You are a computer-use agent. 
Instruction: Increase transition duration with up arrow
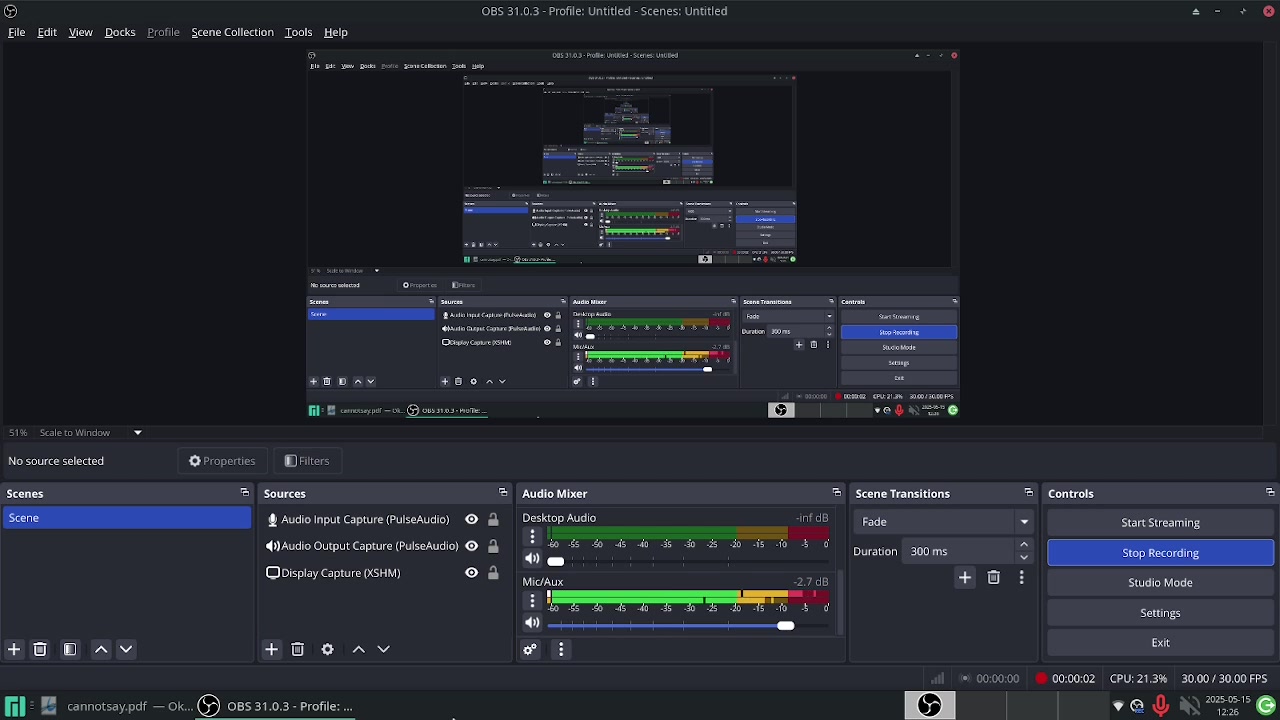click(1024, 545)
